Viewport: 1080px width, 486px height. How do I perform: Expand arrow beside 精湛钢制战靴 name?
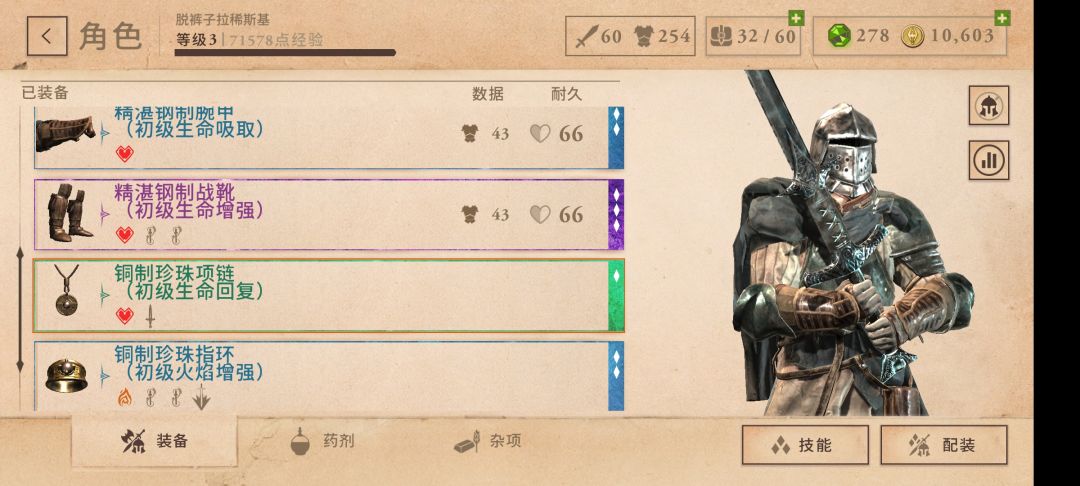click(x=105, y=215)
